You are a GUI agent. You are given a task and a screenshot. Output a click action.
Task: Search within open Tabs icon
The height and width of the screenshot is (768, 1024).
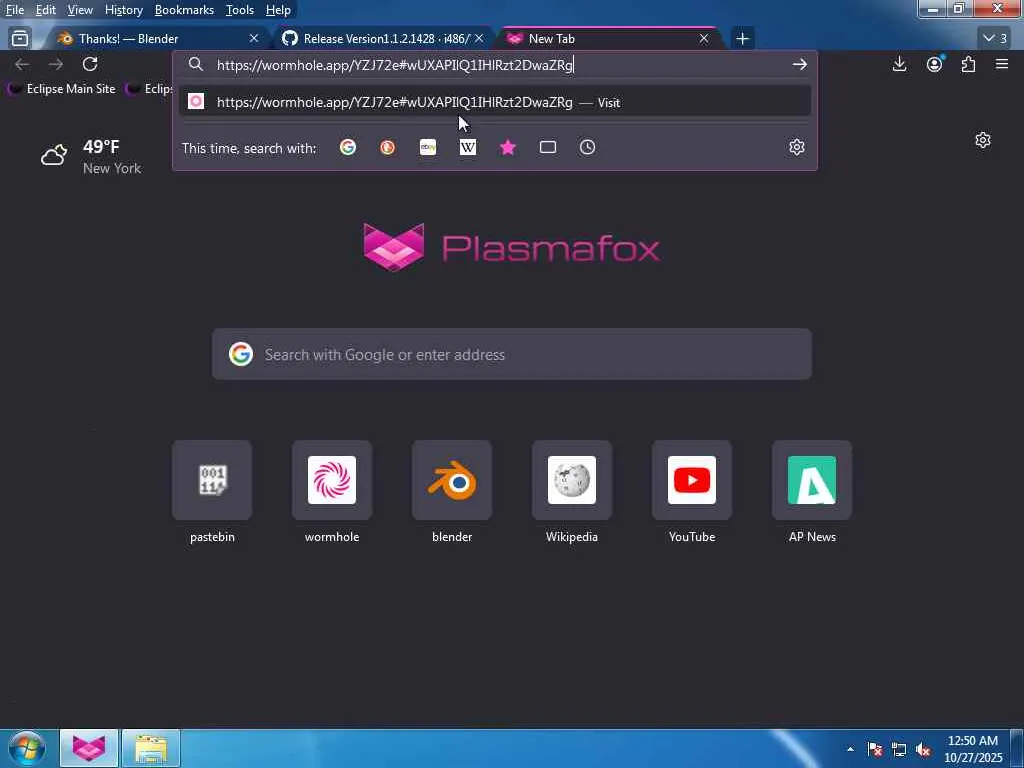(548, 148)
